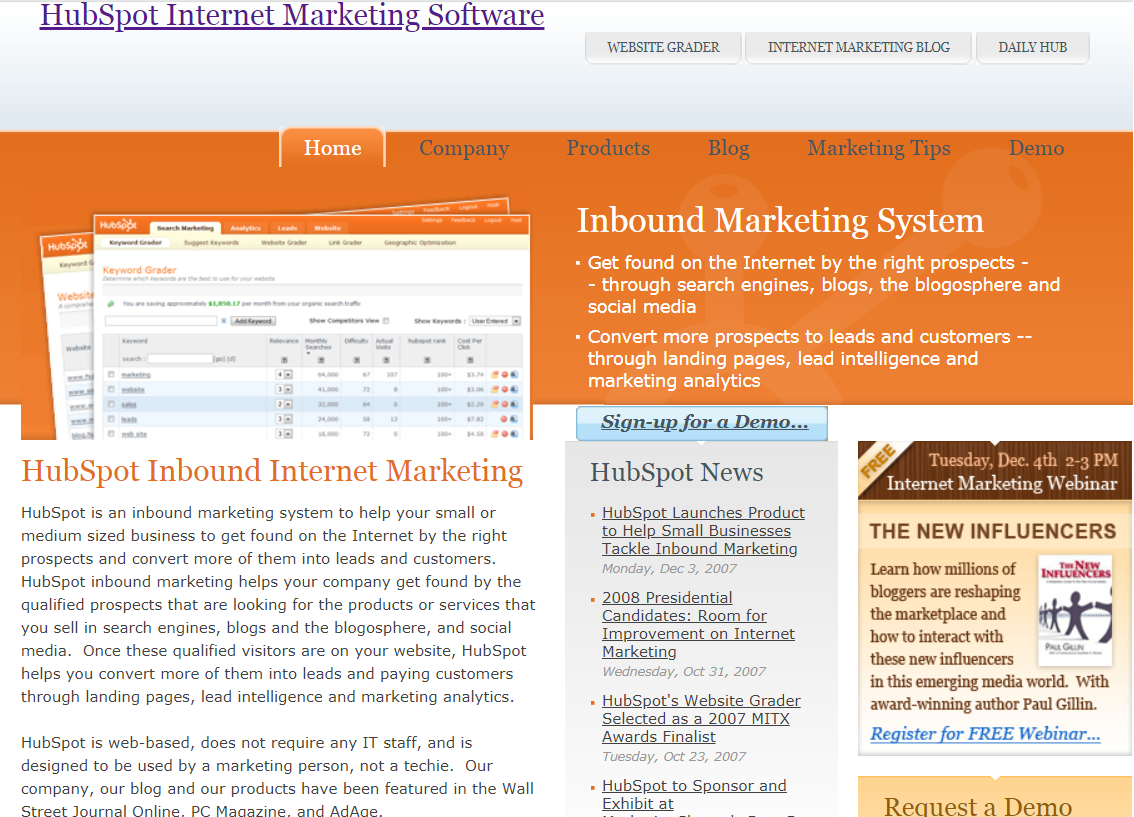Click Sign-up for a Demo button
The height and width of the screenshot is (817, 1134).
702,423
